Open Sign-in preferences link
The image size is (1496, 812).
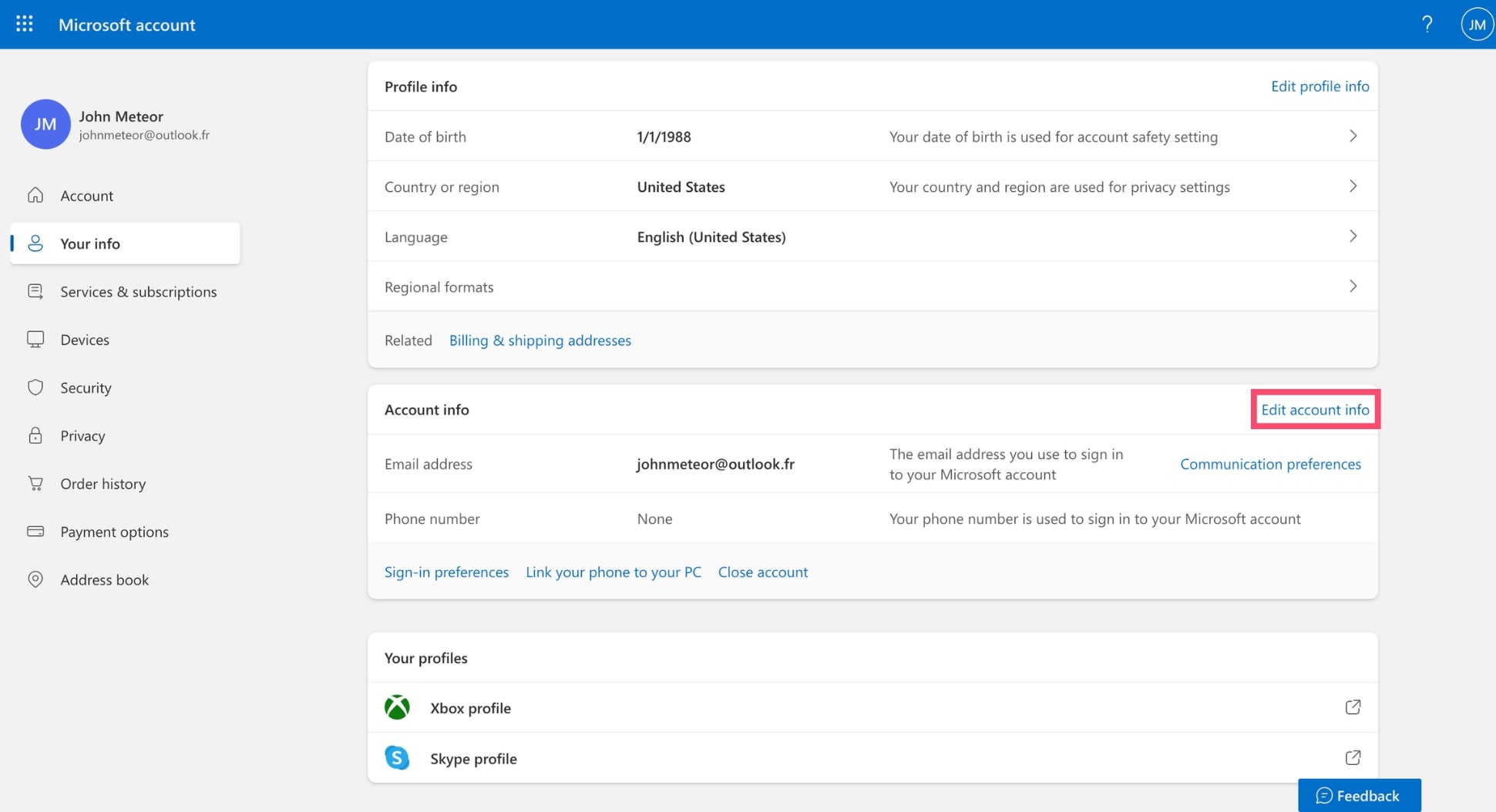(446, 572)
